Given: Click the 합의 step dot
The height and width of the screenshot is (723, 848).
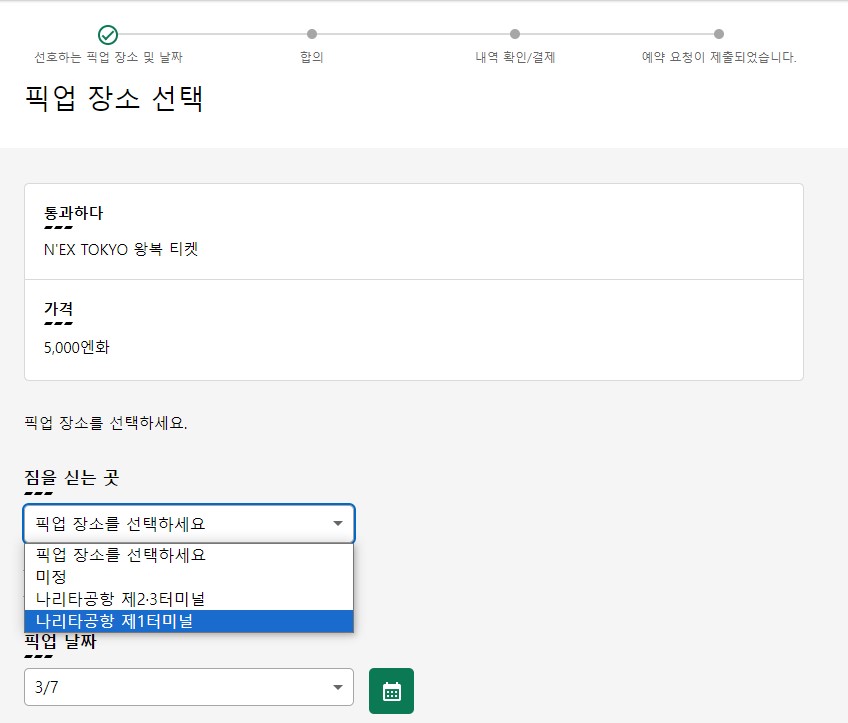Looking at the screenshot, I should (x=312, y=34).
